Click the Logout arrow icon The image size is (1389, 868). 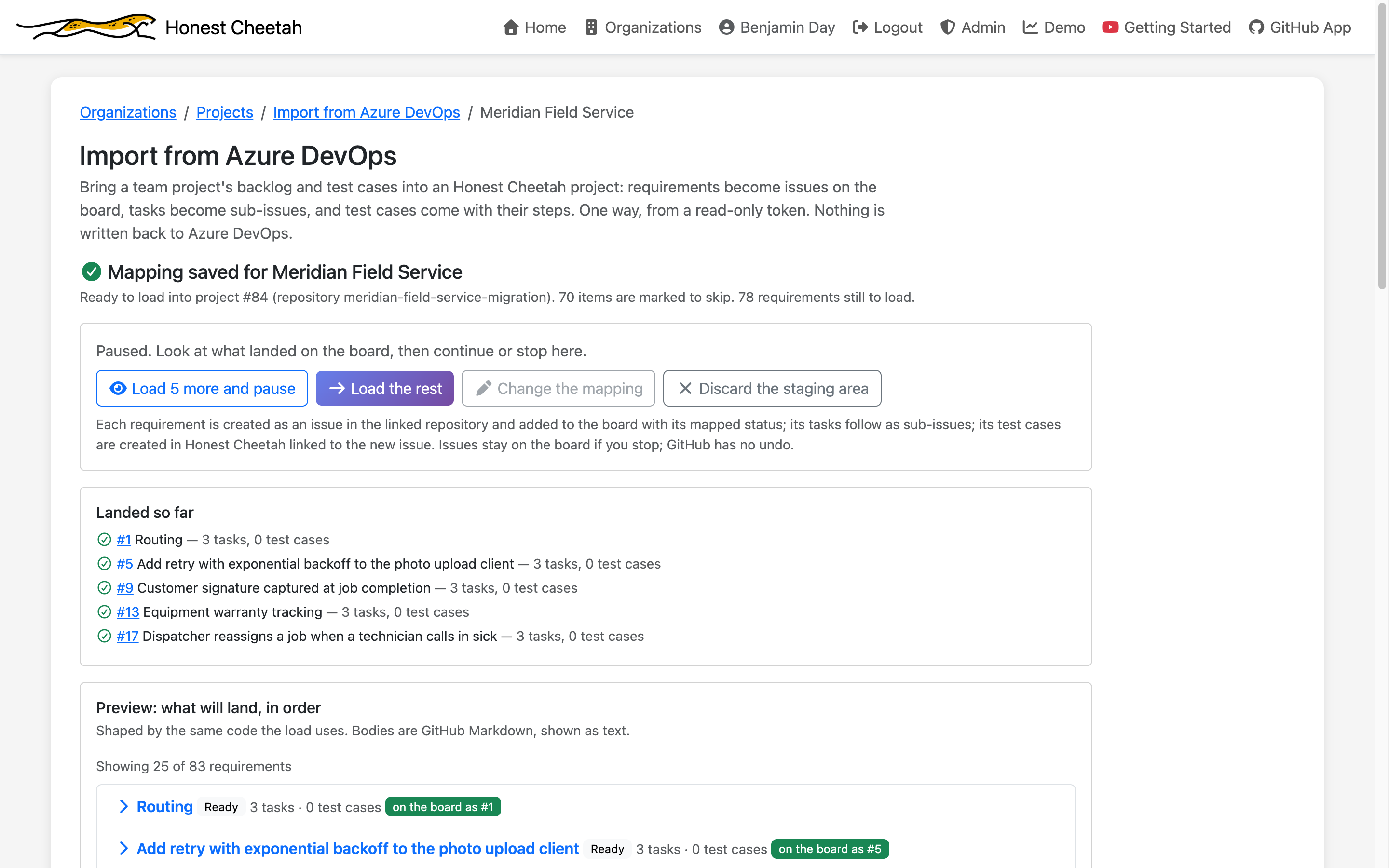[860, 27]
